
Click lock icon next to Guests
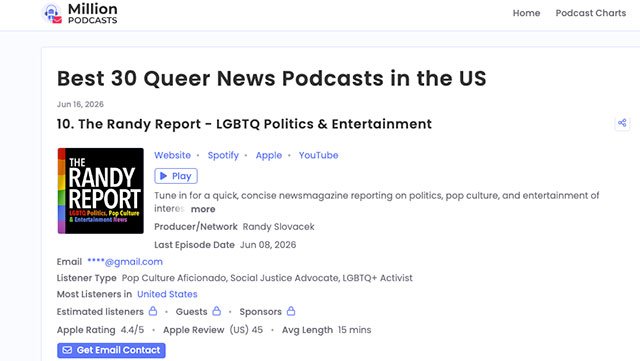217,311
